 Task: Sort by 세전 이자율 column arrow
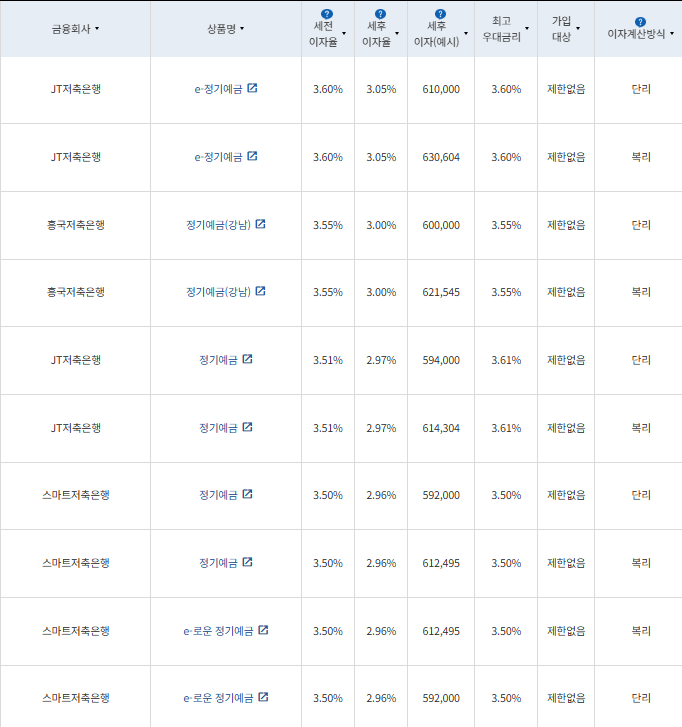(x=344, y=33)
